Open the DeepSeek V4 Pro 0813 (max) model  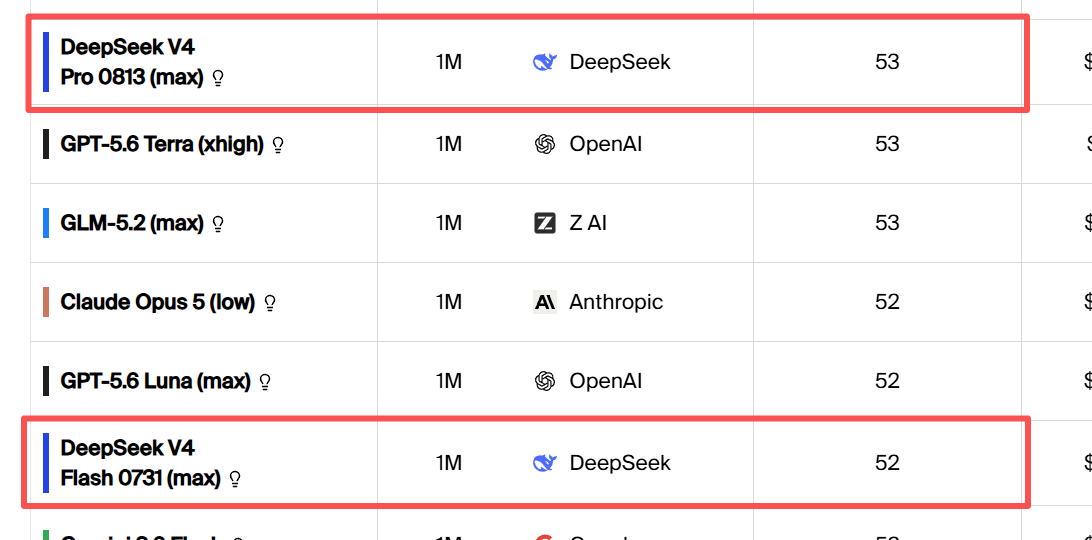pyautogui.click(x=132, y=62)
